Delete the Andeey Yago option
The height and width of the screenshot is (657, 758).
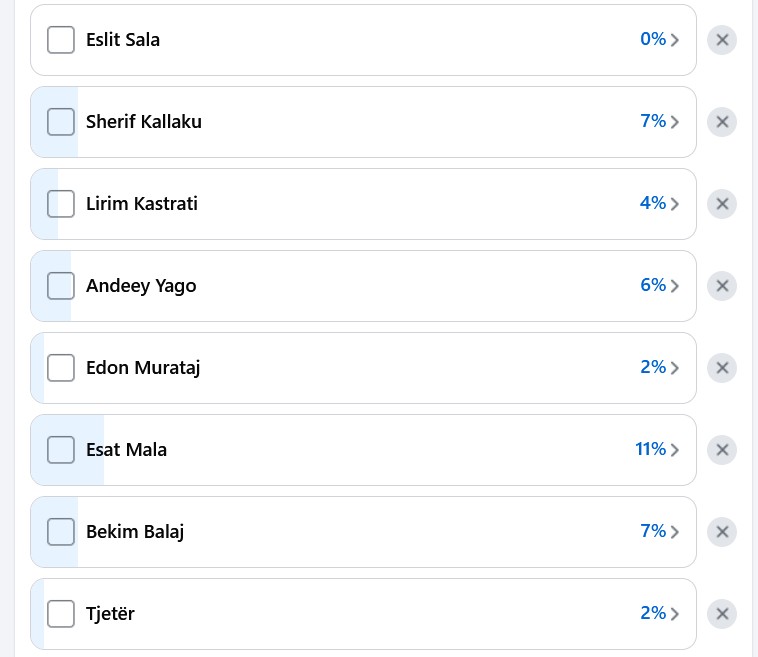click(722, 286)
